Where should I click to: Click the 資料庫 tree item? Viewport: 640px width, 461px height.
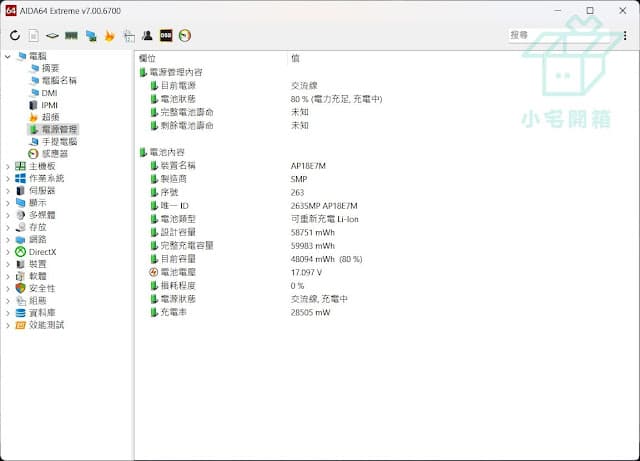coord(35,313)
